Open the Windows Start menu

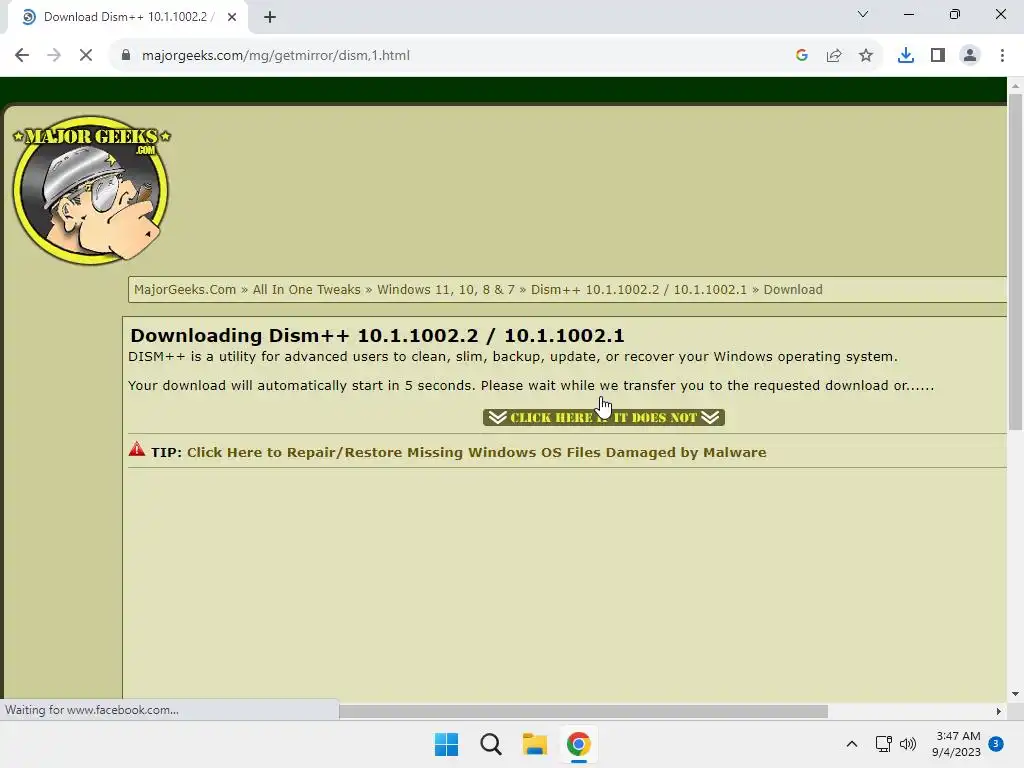447,744
